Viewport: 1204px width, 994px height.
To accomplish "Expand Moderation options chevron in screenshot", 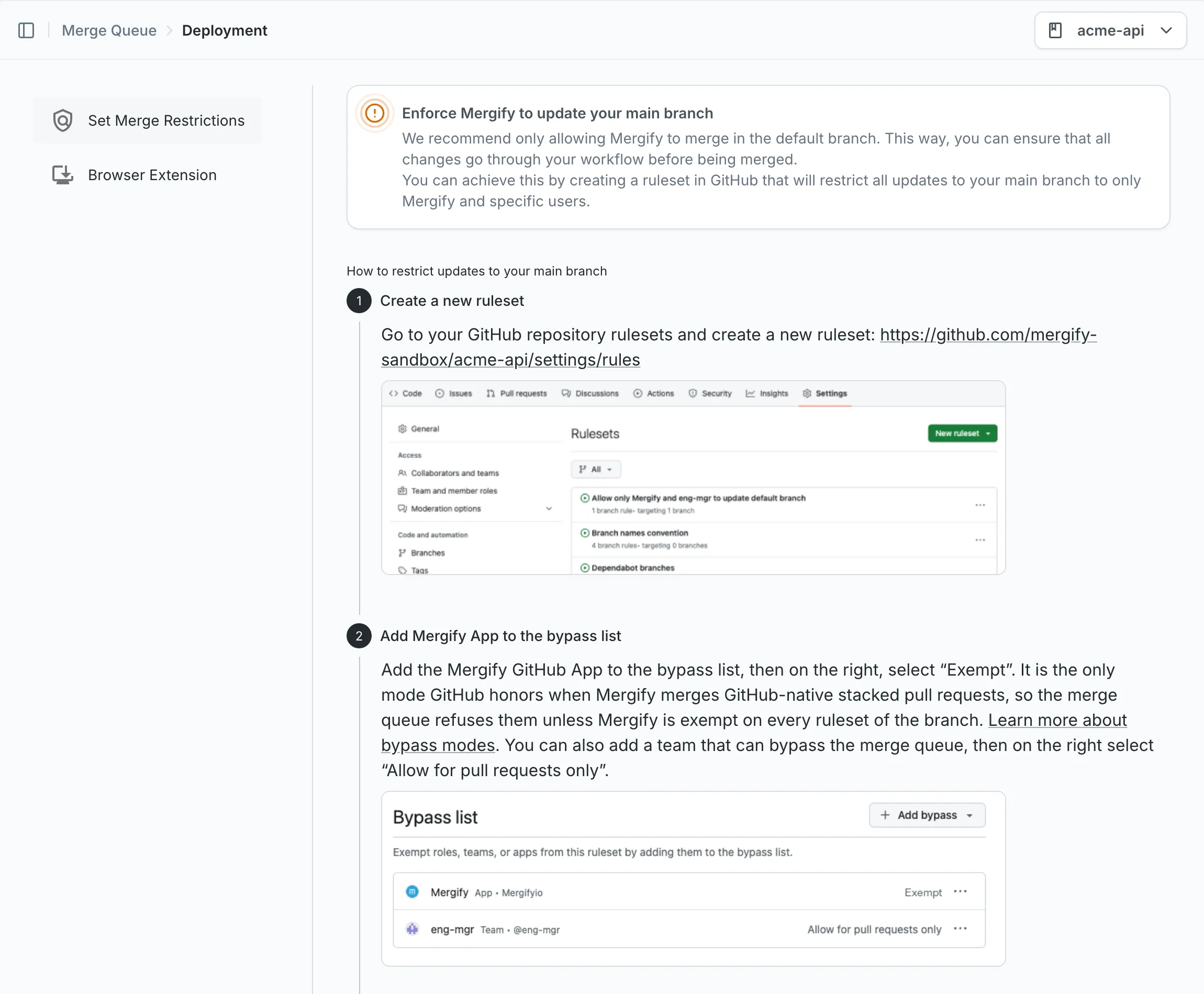I will pos(548,509).
